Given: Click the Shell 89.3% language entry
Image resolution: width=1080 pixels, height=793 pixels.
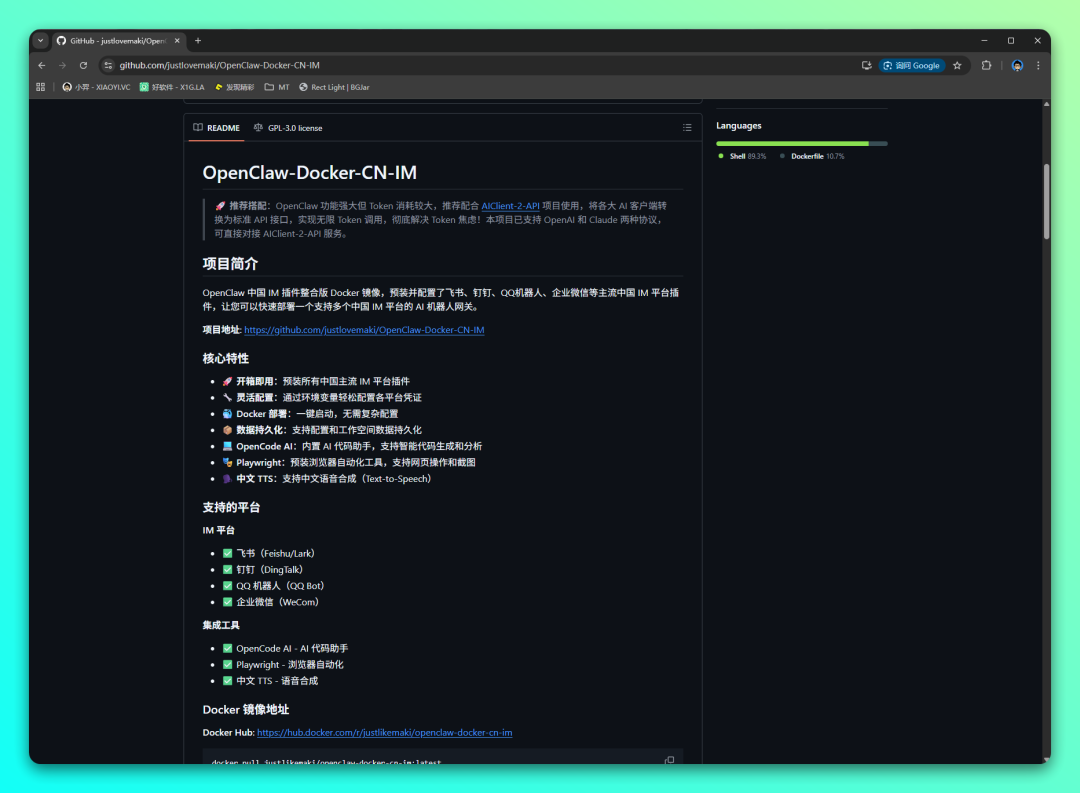Looking at the screenshot, I should click(742, 156).
